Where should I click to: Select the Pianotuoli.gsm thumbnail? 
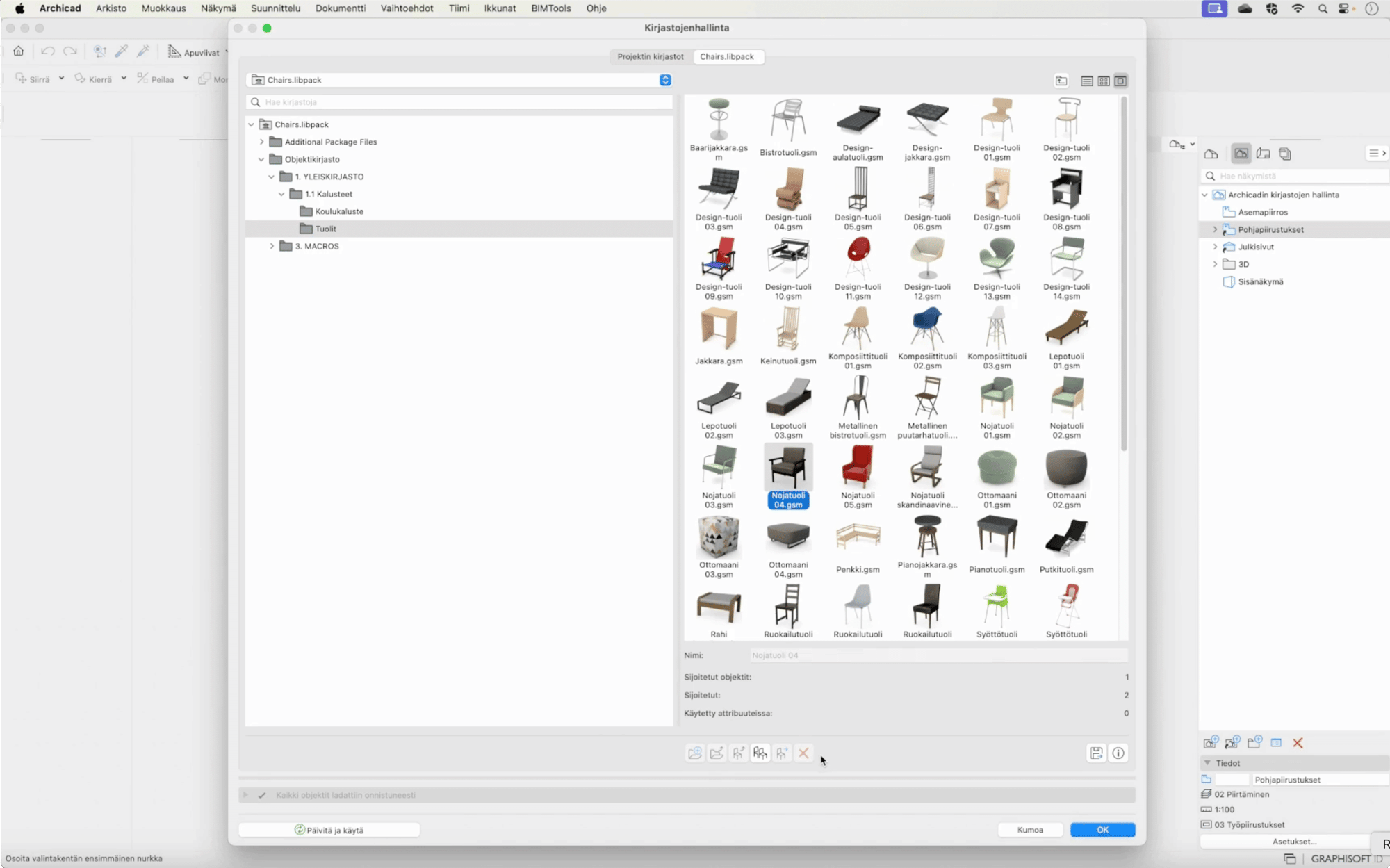[997, 544]
